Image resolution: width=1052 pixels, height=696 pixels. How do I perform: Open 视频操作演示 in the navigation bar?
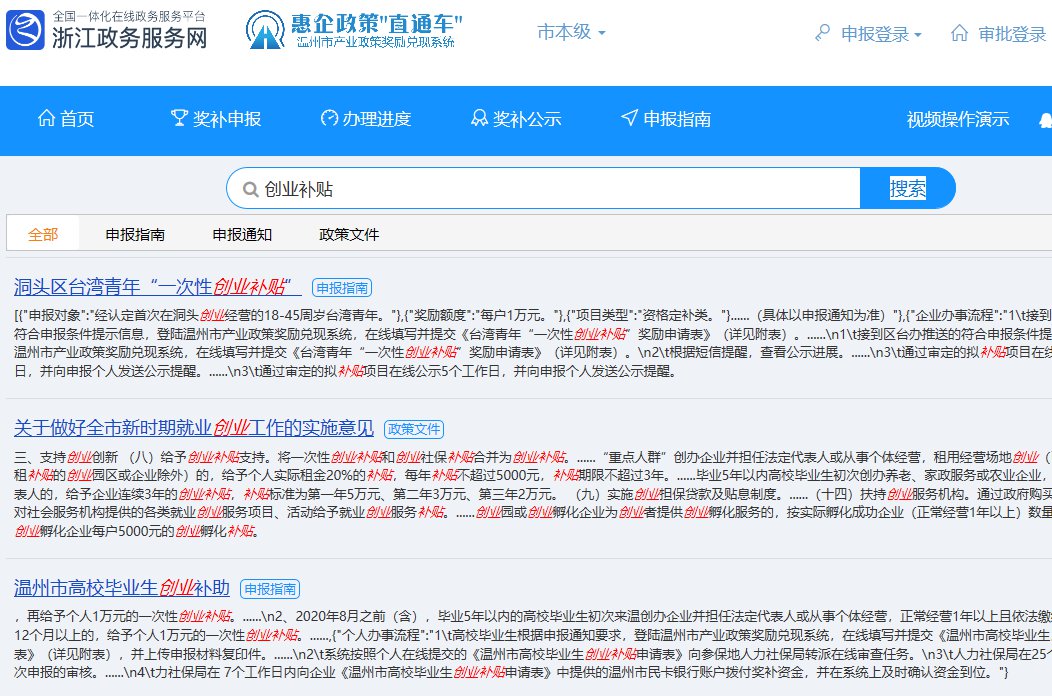957,119
